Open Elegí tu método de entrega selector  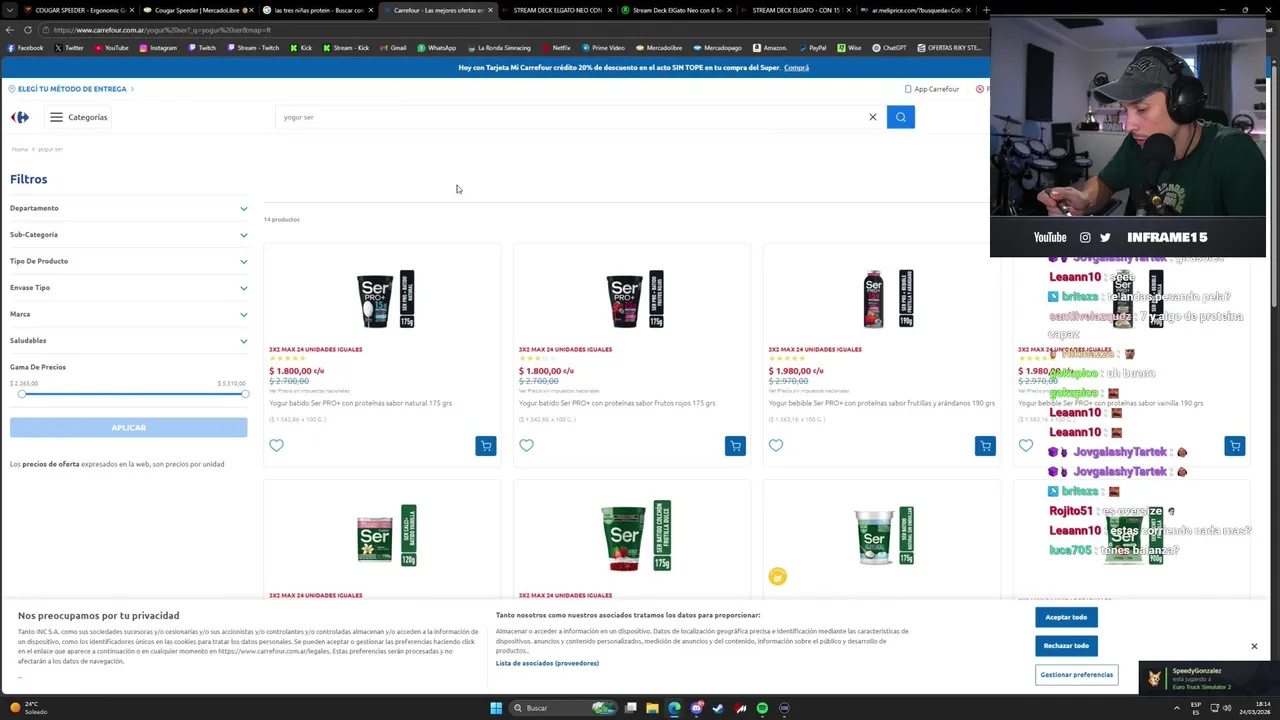tap(71, 89)
